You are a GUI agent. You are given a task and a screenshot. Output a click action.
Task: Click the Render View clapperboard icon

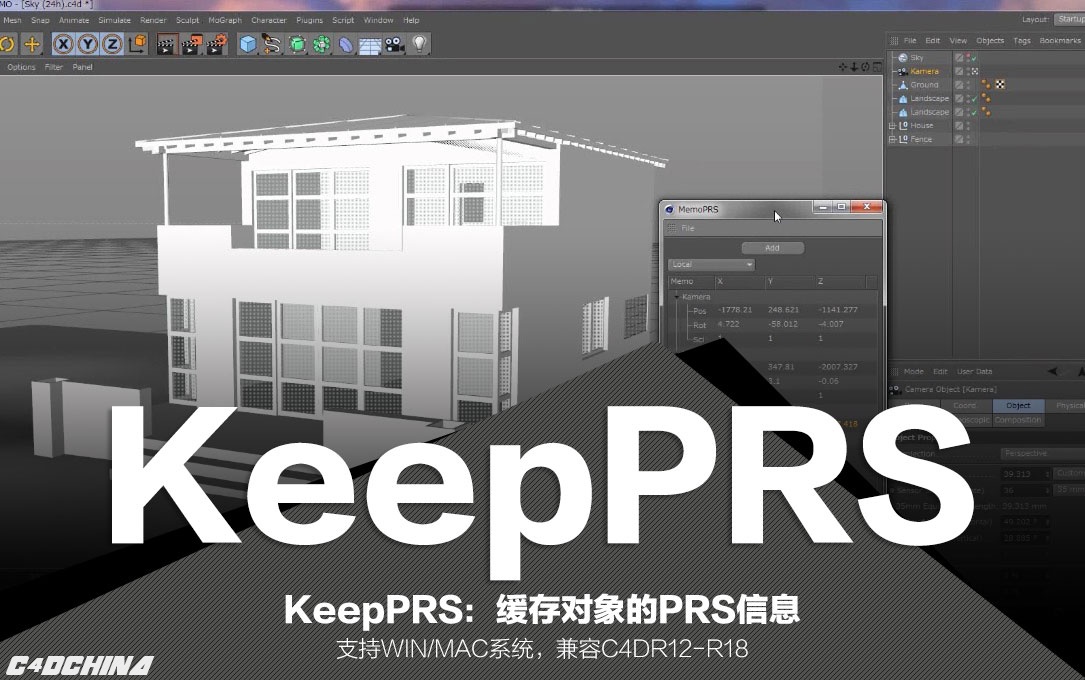166,44
